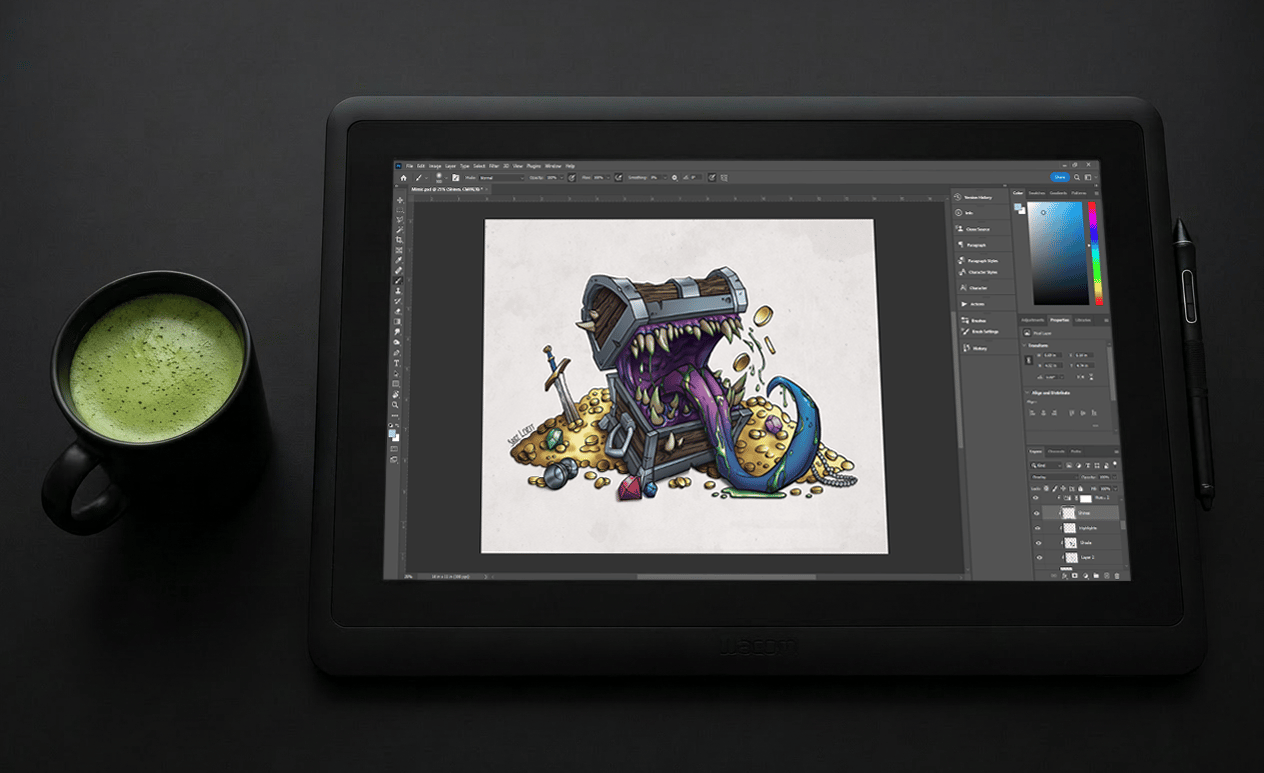Open the Brushes panel
Screen dimensions: 1264x773
(x=973, y=320)
